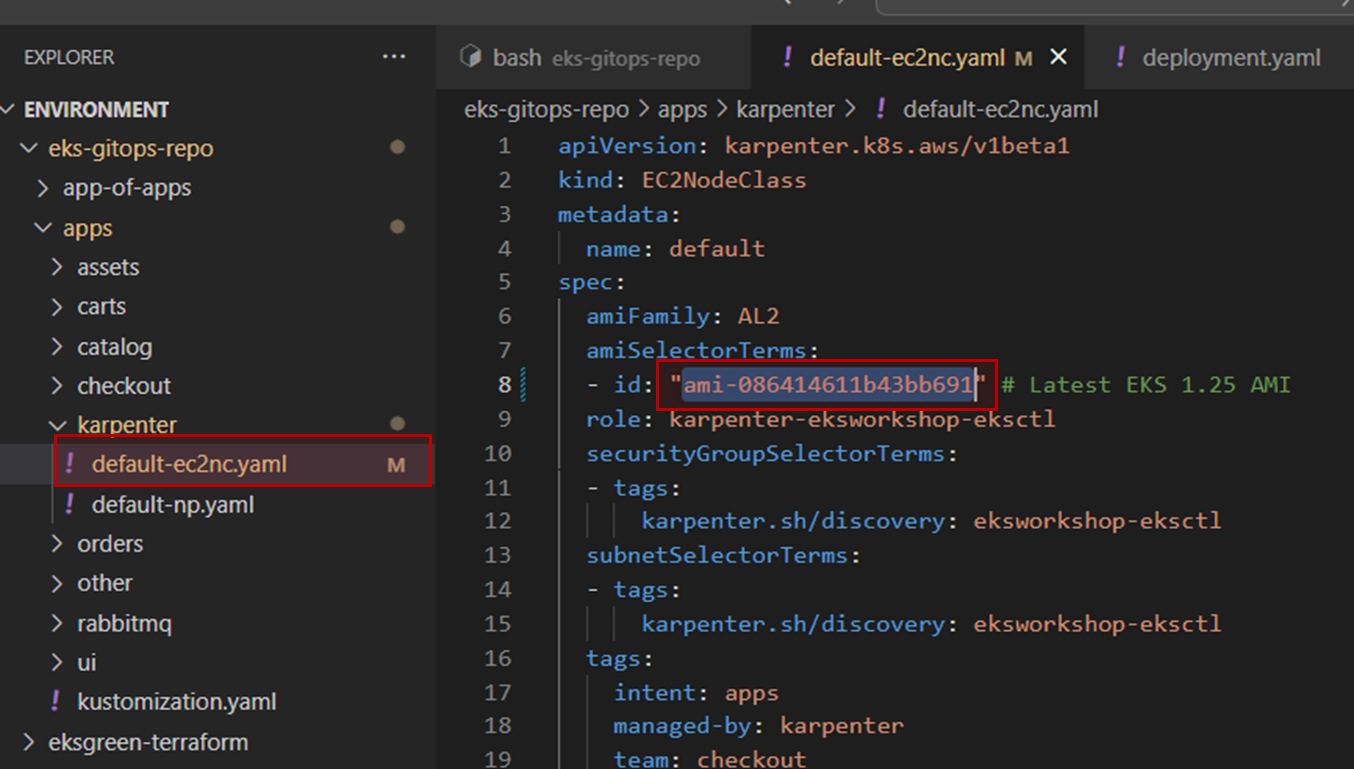Collapse the apps folder
The height and width of the screenshot is (769, 1354).
[x=88, y=228]
